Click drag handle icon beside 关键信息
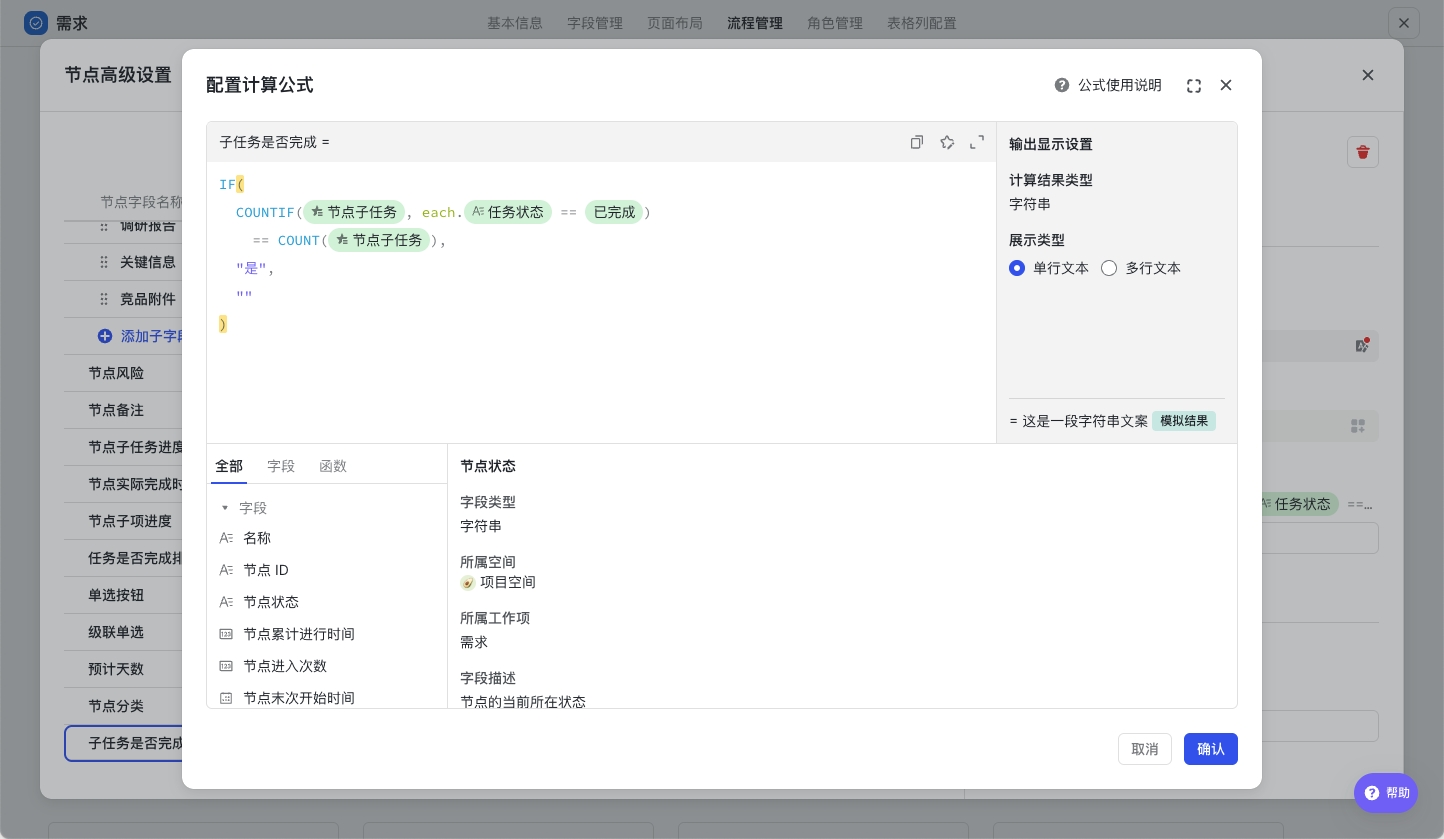Image resolution: width=1444 pixels, height=839 pixels. (x=104, y=262)
